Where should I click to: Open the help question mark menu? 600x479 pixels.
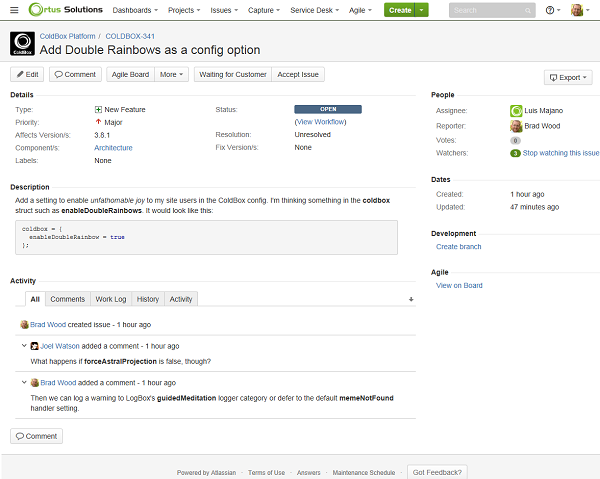(x=552, y=10)
